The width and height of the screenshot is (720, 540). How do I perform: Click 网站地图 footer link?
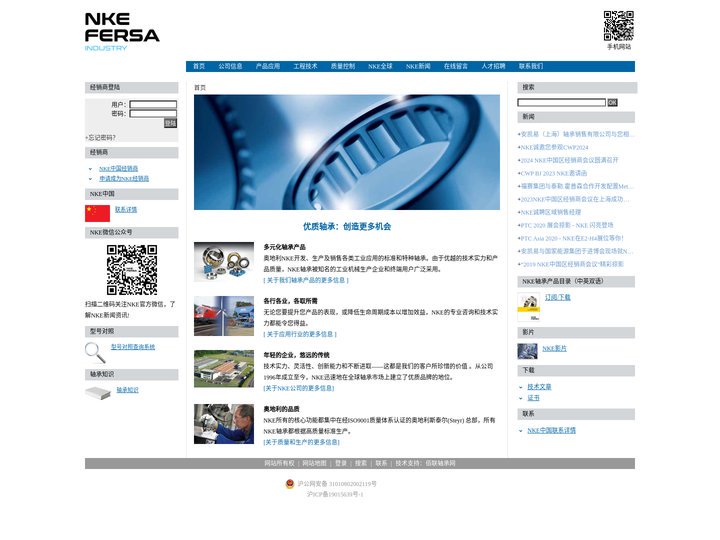click(314, 463)
